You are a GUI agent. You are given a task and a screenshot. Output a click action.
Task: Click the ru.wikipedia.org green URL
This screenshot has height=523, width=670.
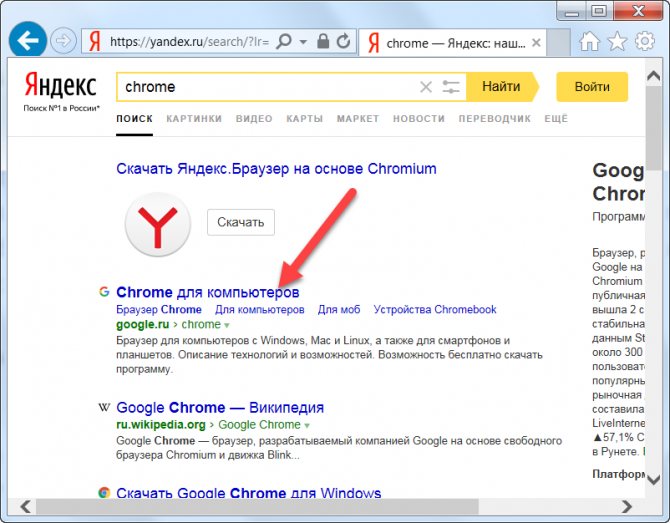[x=161, y=425]
